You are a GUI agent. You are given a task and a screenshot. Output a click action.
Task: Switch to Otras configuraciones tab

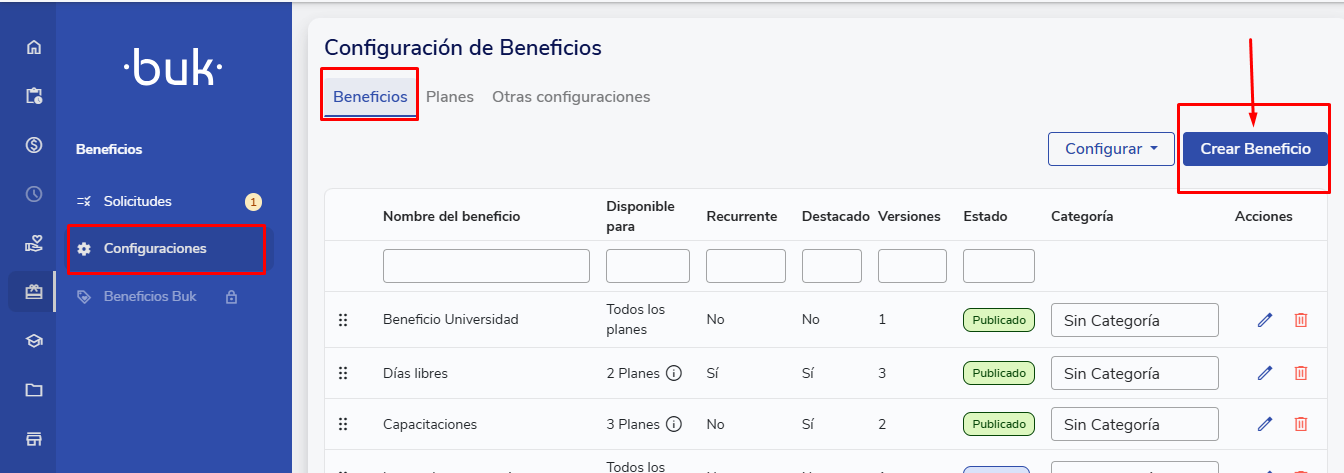point(571,97)
